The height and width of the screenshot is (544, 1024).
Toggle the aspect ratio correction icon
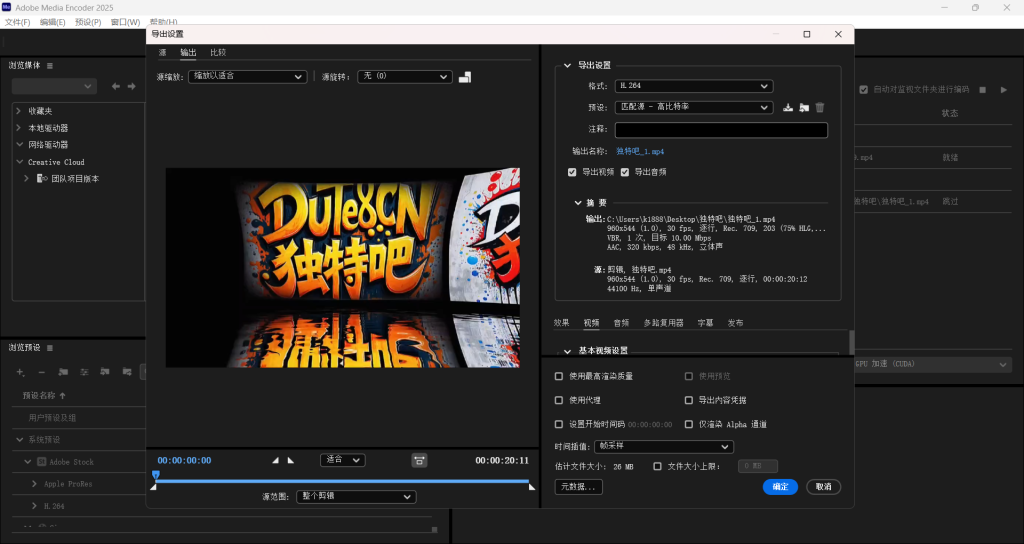[x=419, y=460]
